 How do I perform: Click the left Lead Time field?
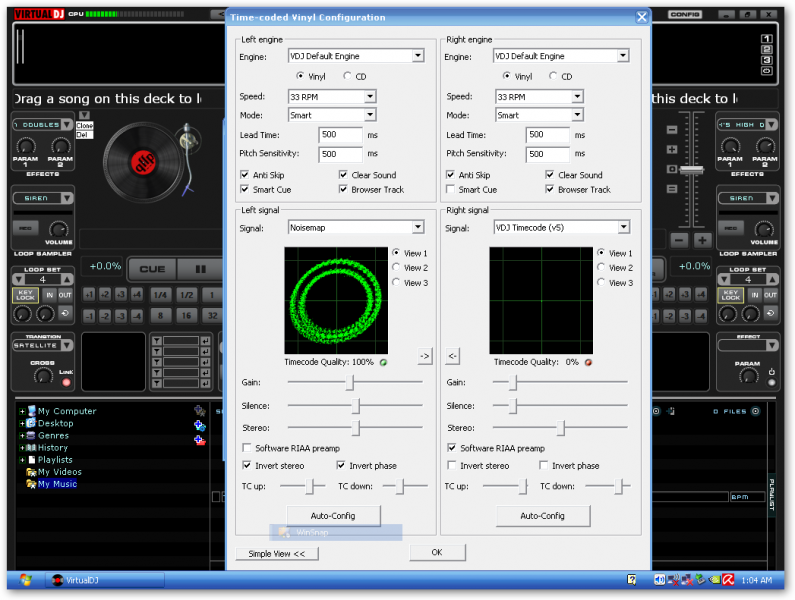pyautogui.click(x=341, y=135)
